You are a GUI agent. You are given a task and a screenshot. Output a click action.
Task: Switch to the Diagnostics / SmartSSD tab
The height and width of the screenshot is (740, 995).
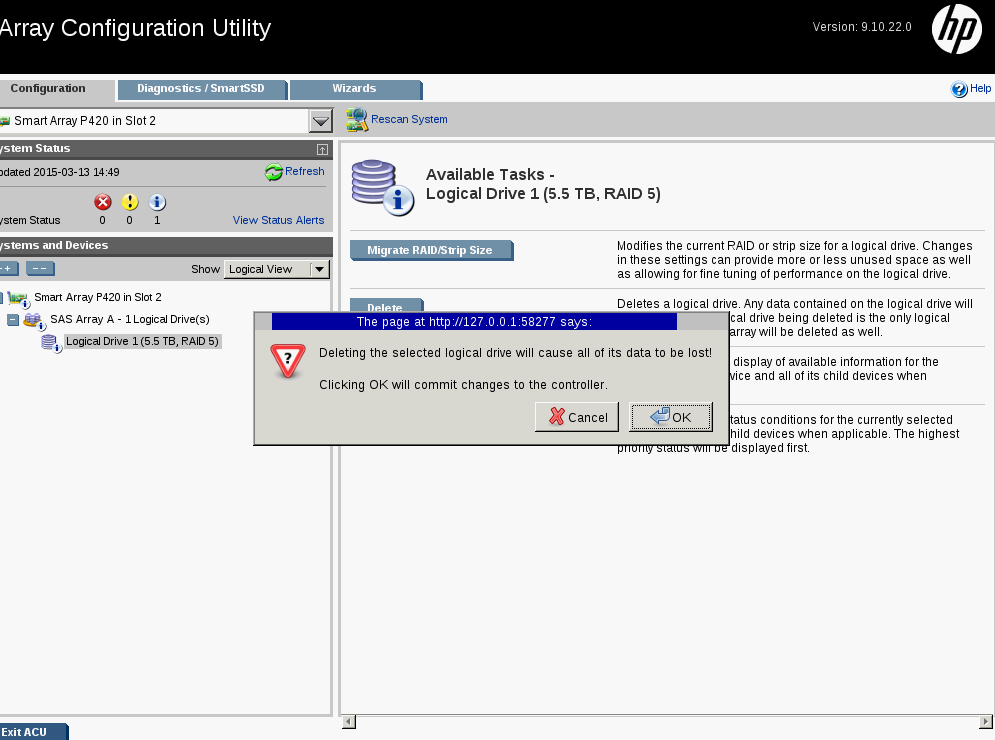point(201,89)
